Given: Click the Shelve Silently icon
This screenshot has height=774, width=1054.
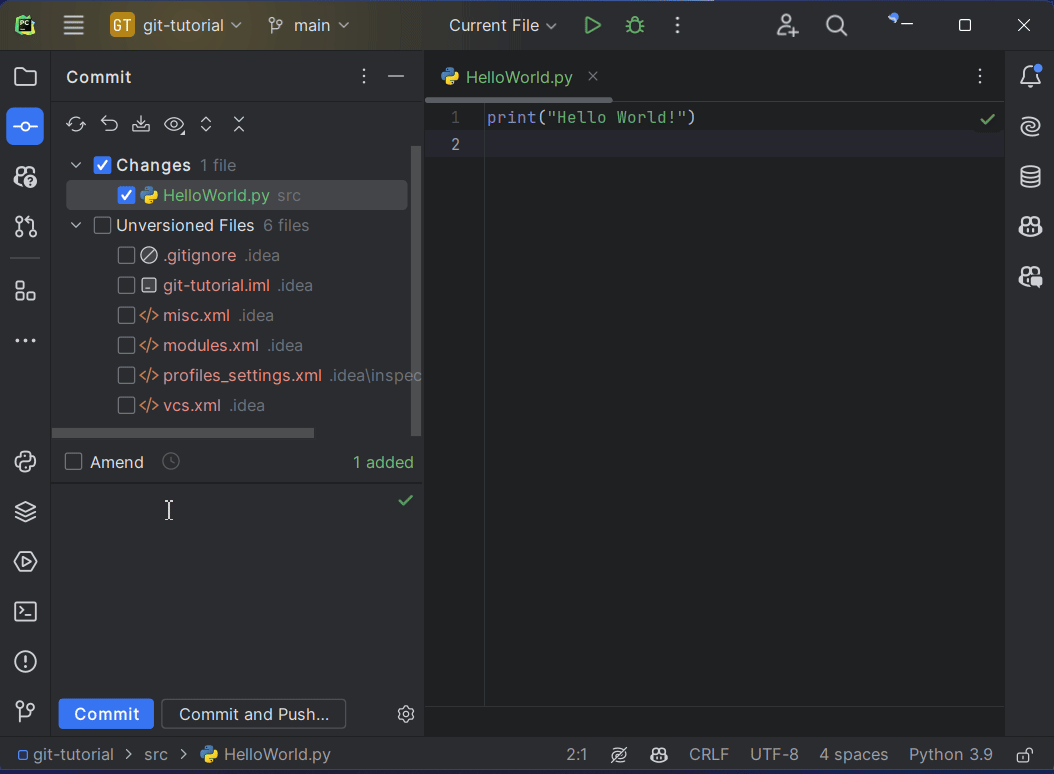Looking at the screenshot, I should (141, 124).
